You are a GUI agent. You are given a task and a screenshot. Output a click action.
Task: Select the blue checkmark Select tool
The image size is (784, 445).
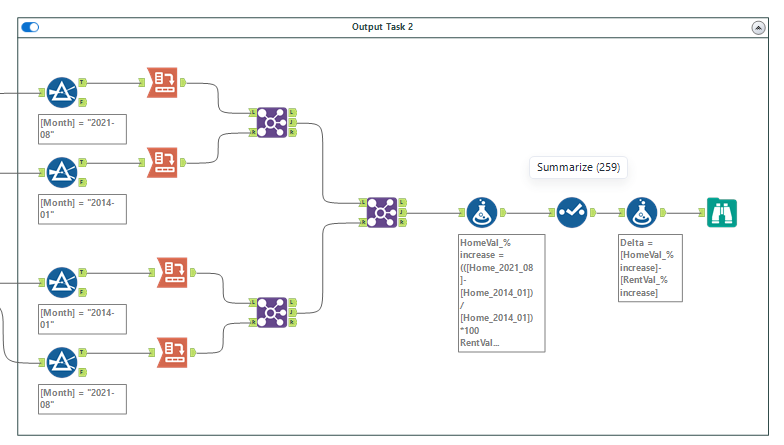pyautogui.click(x=572, y=212)
